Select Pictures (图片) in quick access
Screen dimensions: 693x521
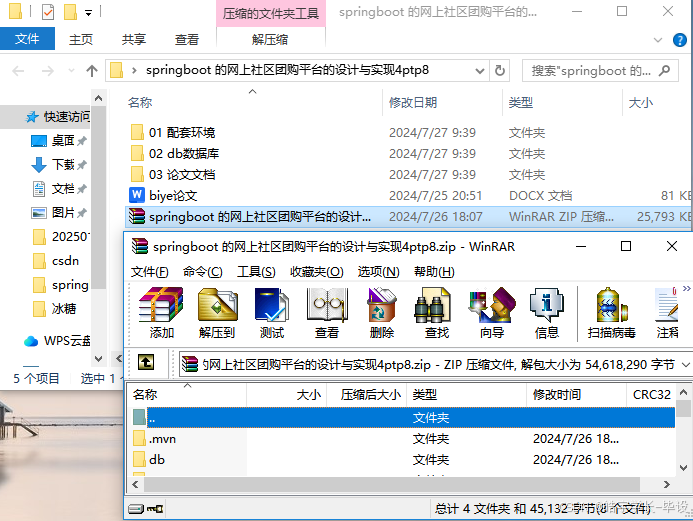[x=58, y=213]
